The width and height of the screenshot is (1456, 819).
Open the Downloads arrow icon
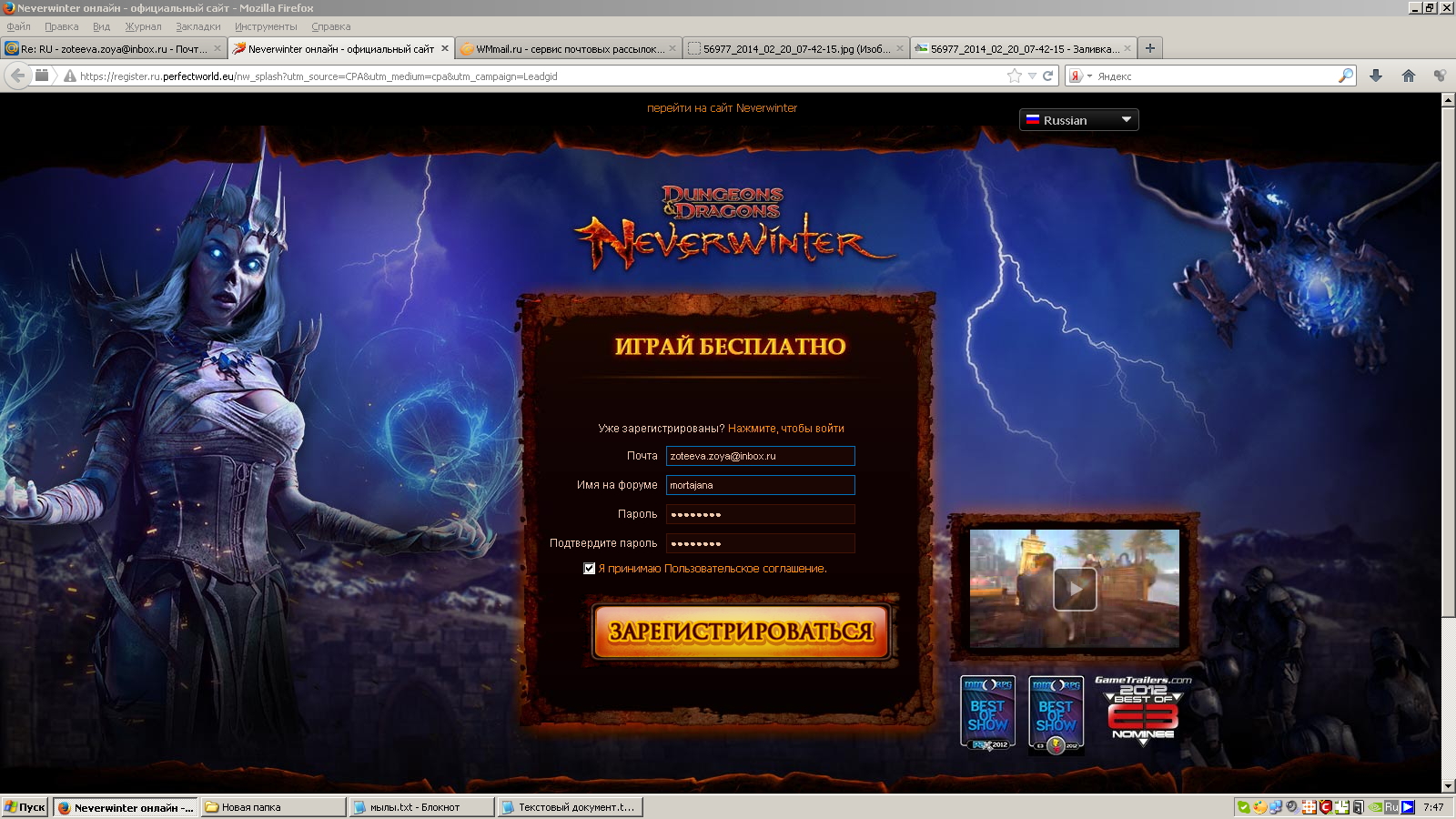(x=1376, y=76)
